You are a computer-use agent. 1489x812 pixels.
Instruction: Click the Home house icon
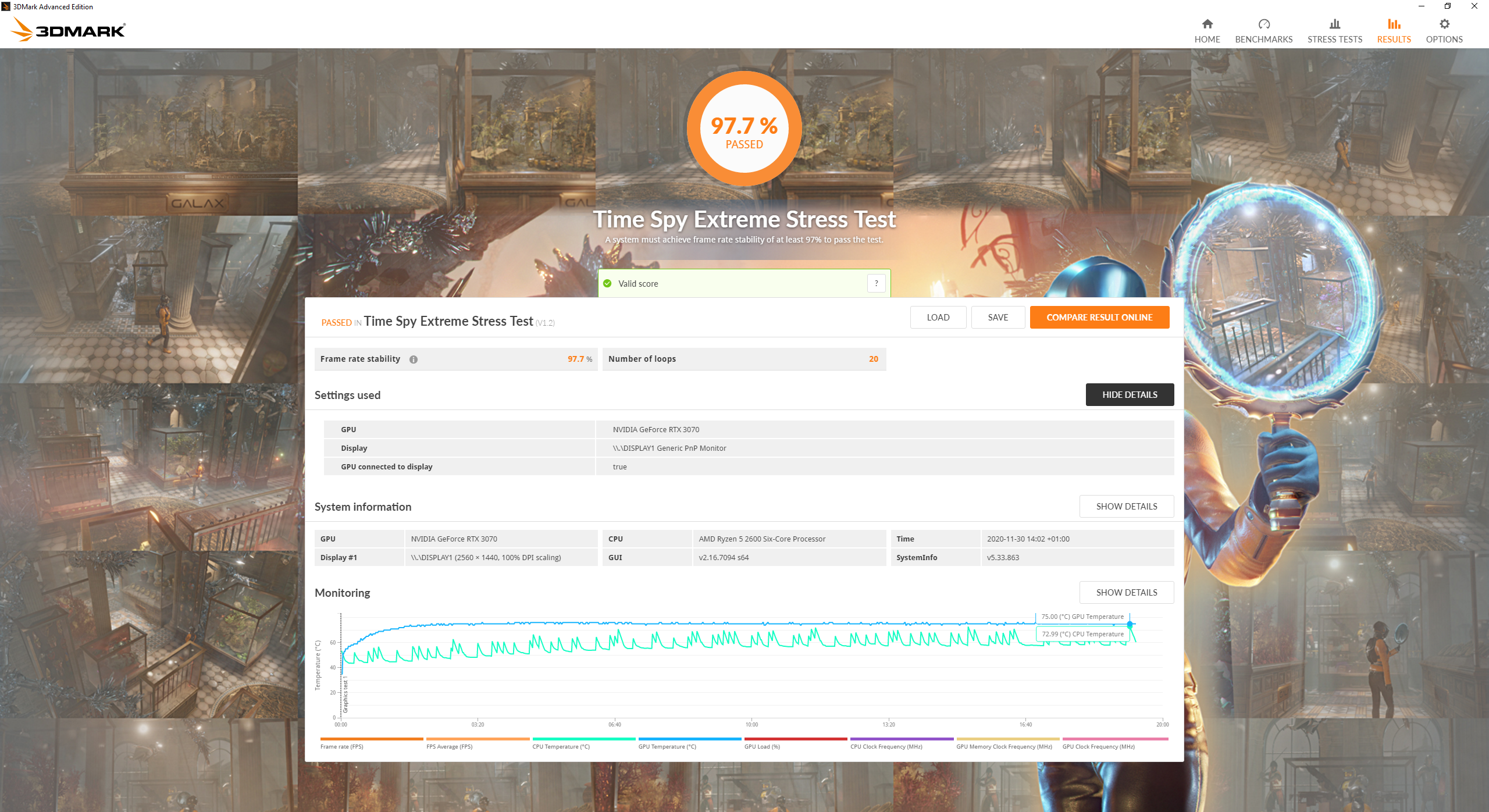(1207, 24)
